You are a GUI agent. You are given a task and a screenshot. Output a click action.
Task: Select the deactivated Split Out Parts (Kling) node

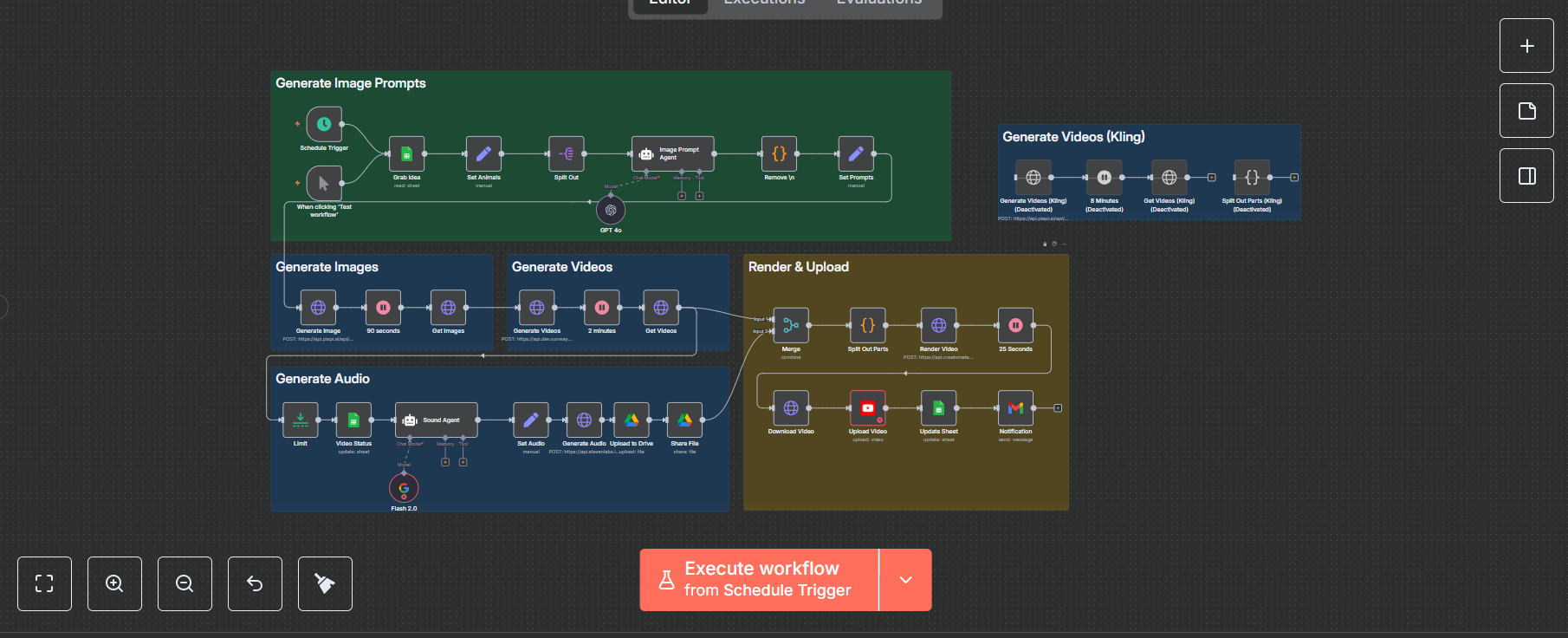[x=1252, y=177]
